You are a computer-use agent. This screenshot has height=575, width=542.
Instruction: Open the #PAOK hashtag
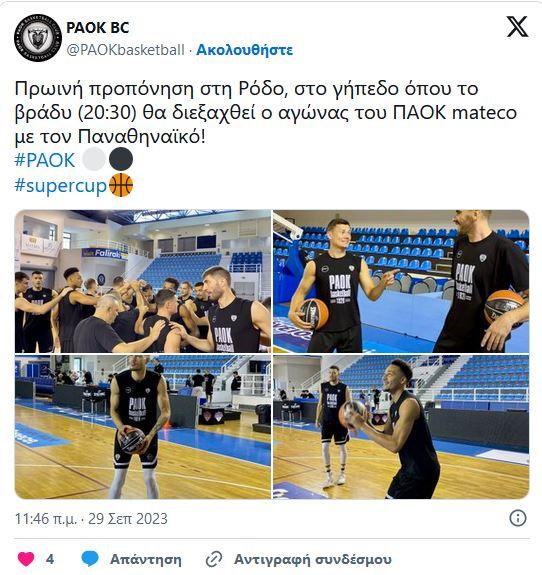(45, 160)
